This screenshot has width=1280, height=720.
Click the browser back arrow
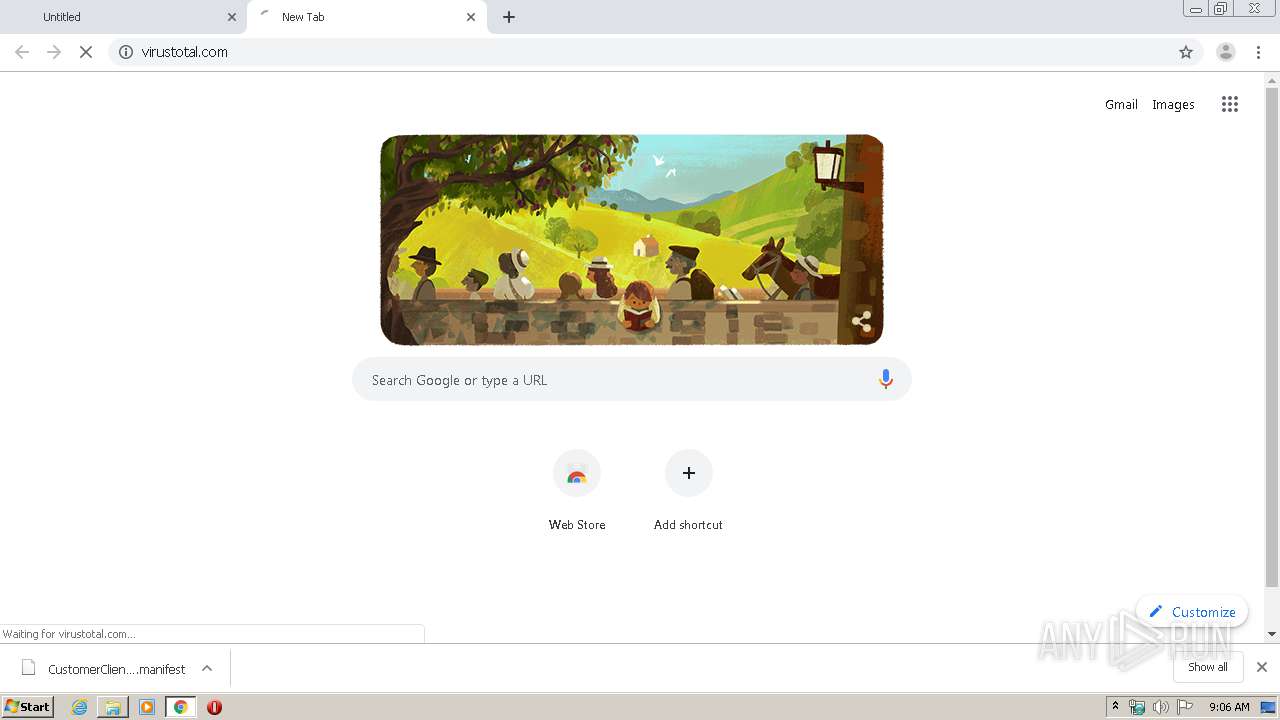click(22, 52)
